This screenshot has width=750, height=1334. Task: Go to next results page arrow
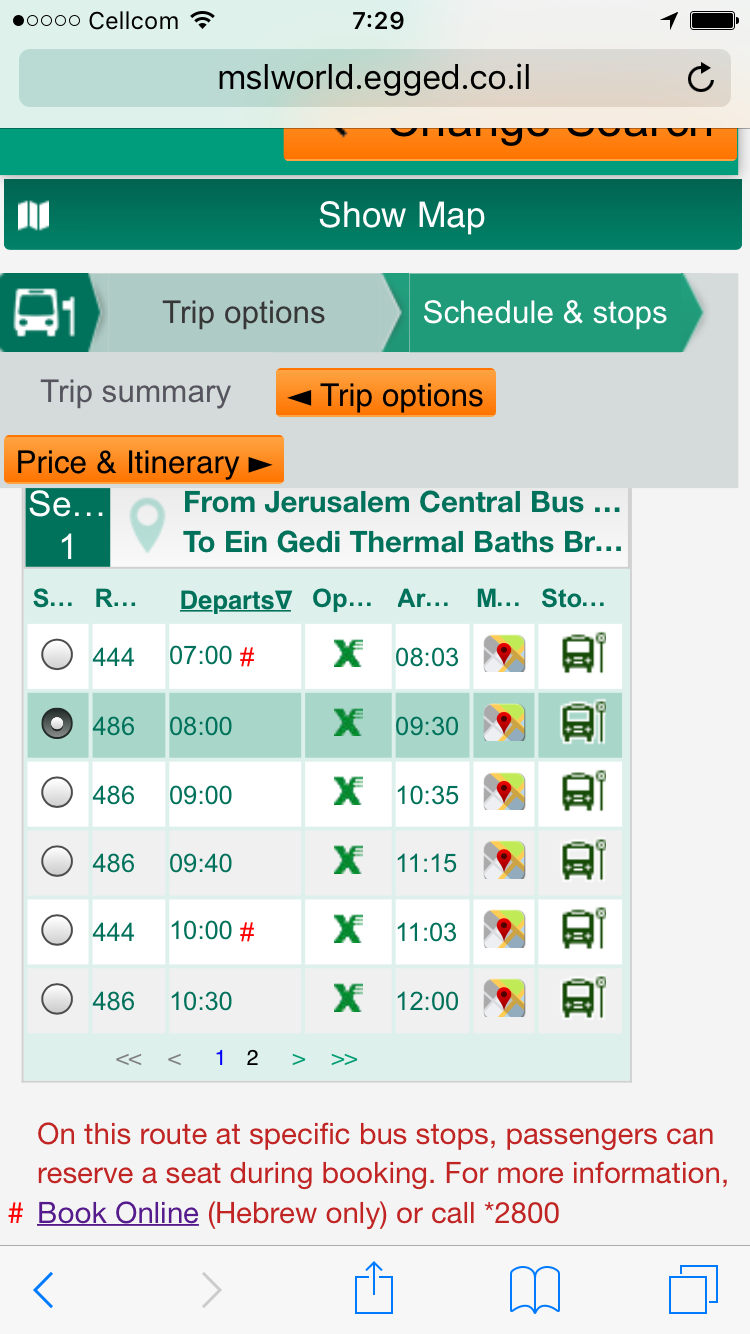click(x=298, y=1059)
